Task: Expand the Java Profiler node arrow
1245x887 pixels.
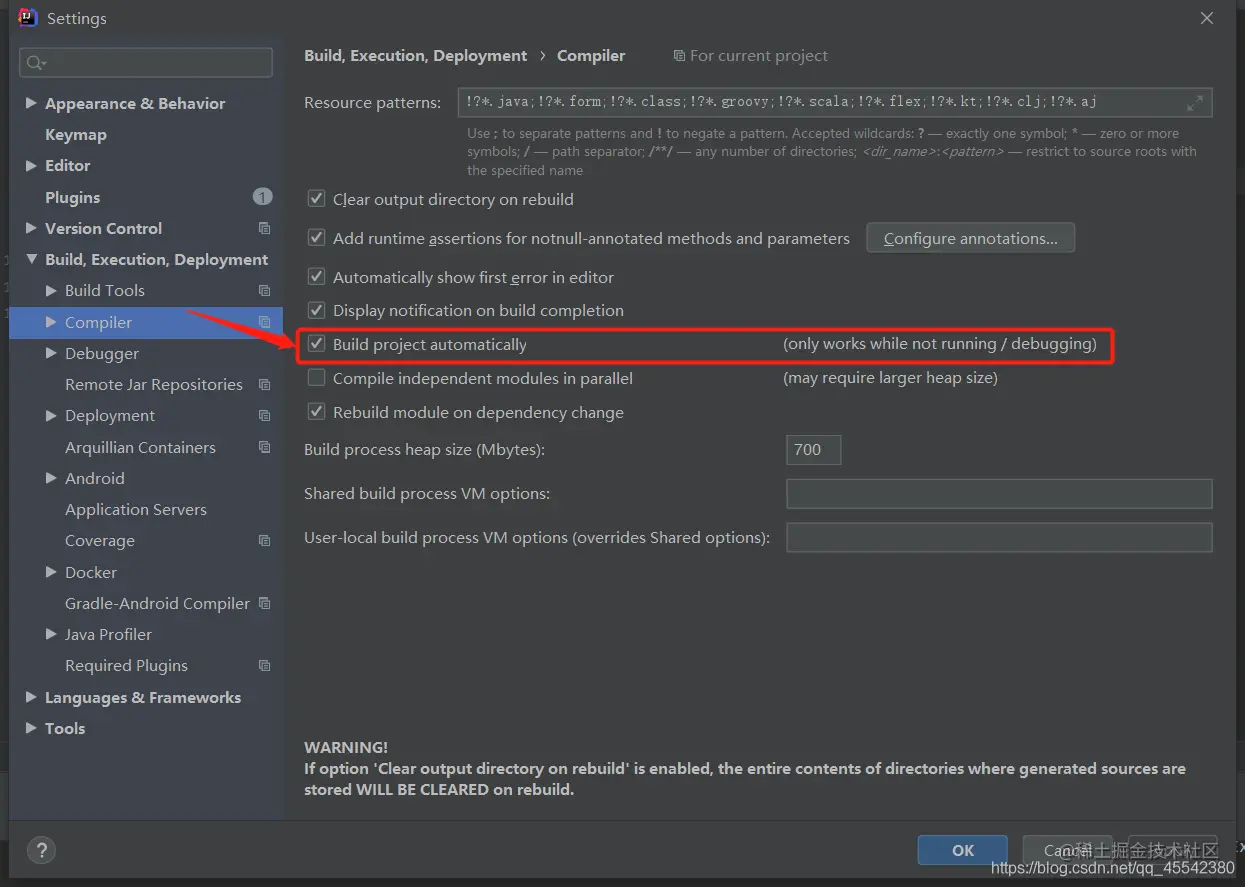Action: click(51, 634)
